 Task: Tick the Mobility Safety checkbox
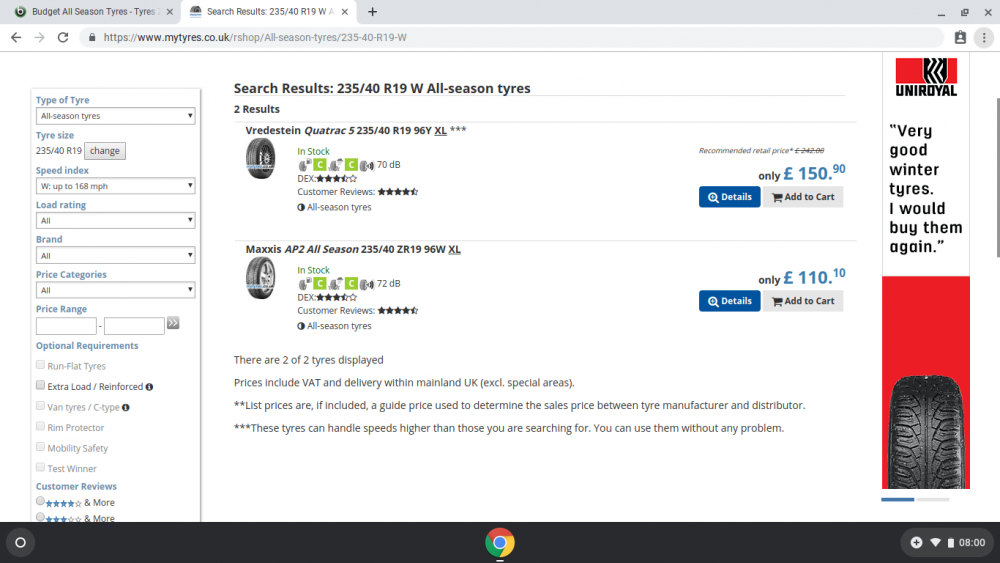40,446
